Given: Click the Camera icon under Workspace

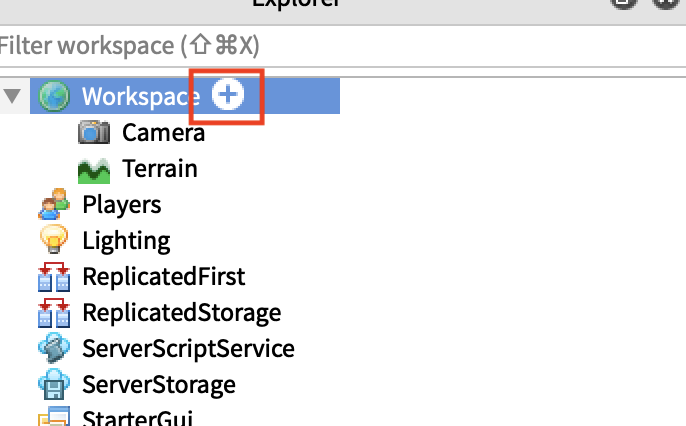Looking at the screenshot, I should pos(94,132).
